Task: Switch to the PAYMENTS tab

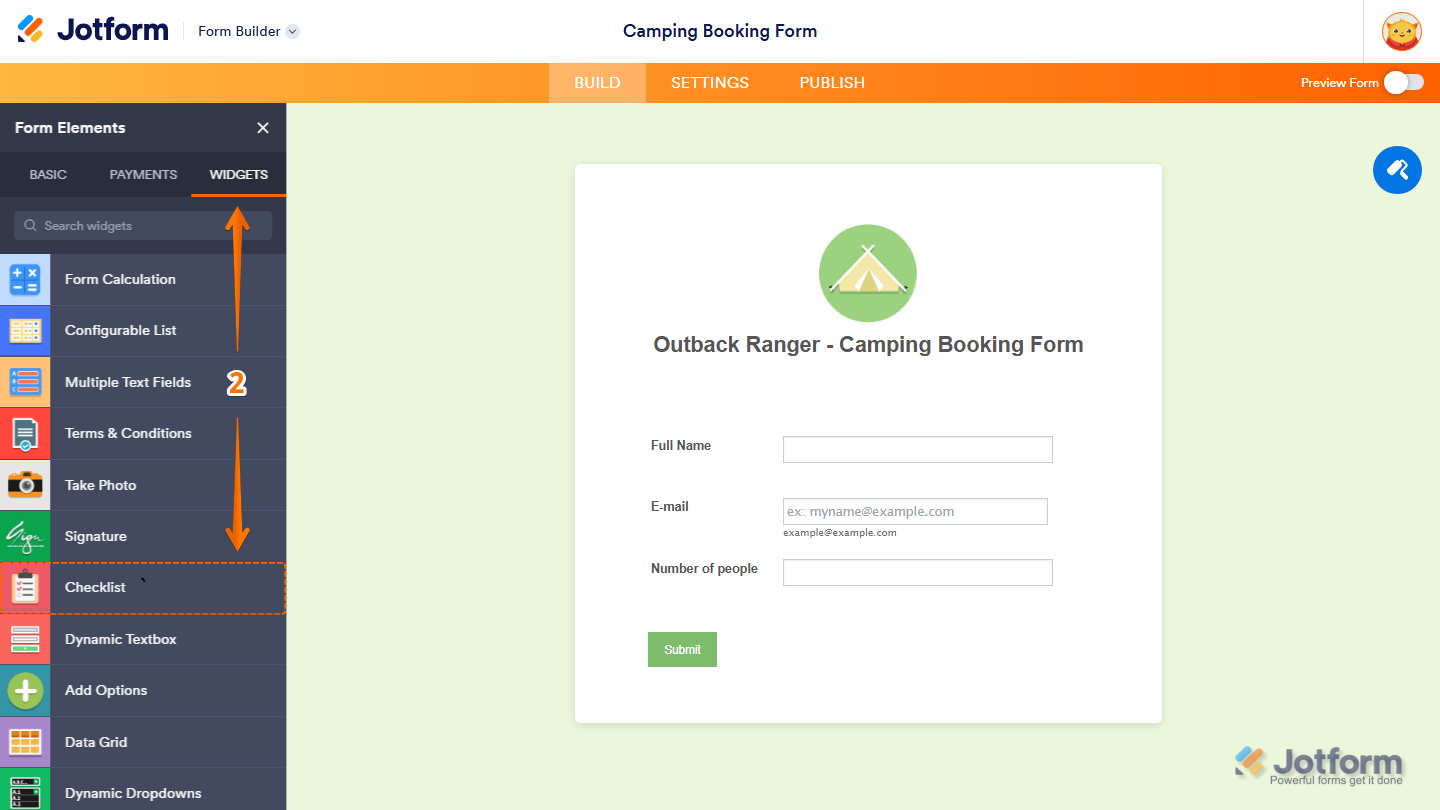Action: (143, 174)
